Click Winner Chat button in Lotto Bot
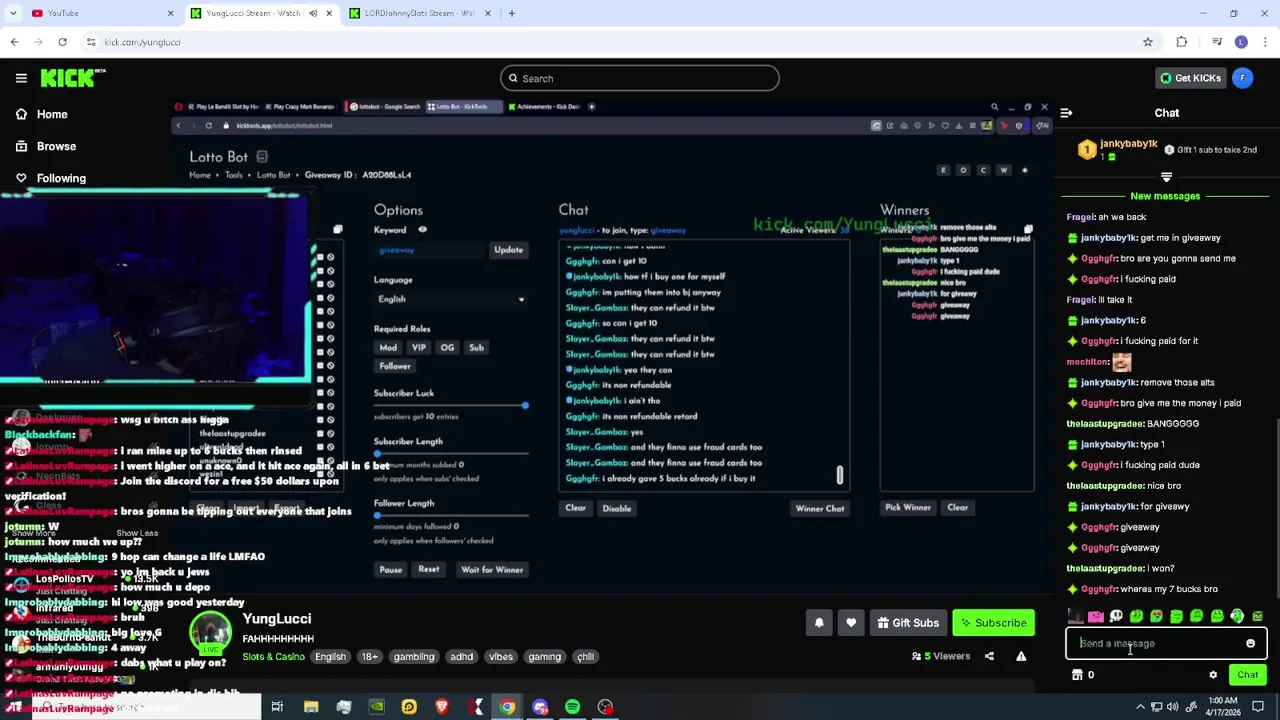The image size is (1280, 720). click(x=820, y=509)
